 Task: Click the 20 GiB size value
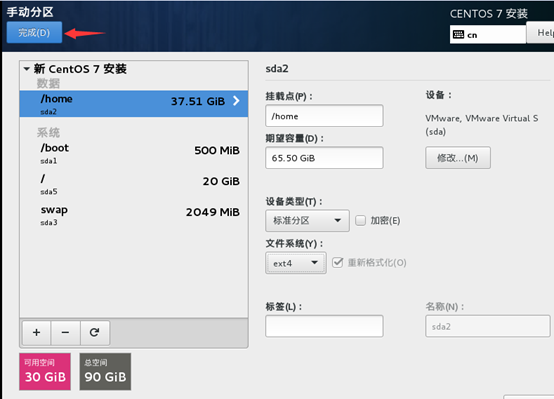point(221,181)
